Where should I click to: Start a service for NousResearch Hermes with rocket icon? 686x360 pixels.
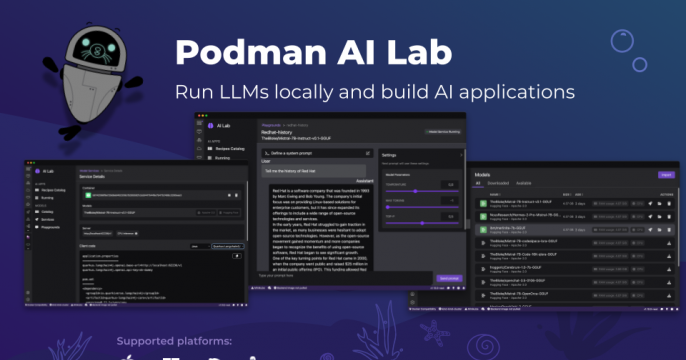click(x=650, y=217)
